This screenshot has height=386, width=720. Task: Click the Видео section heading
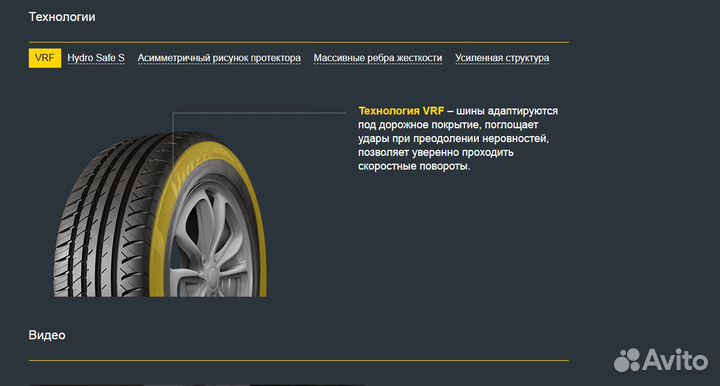click(x=47, y=335)
